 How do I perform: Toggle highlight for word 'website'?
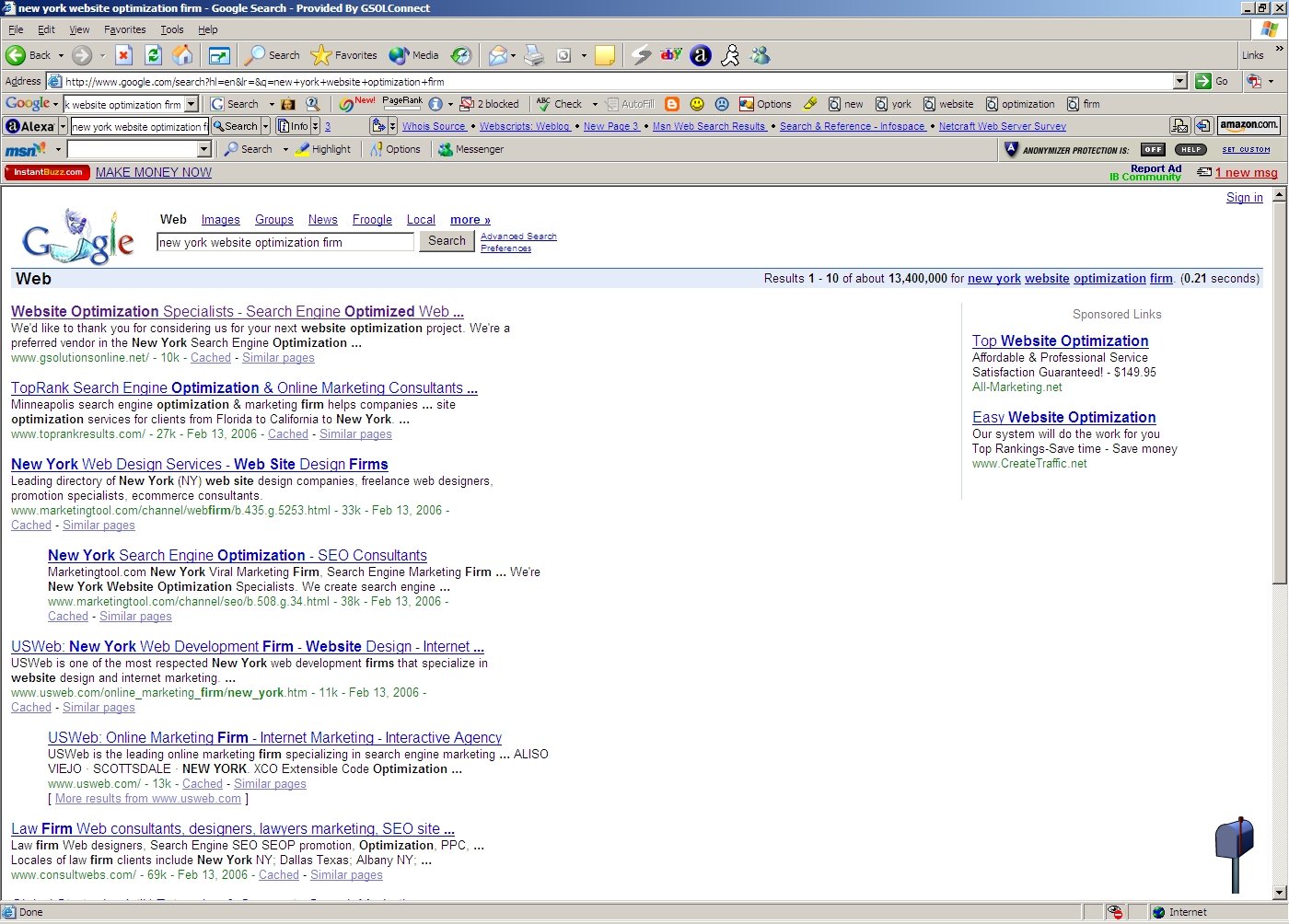tap(948, 104)
